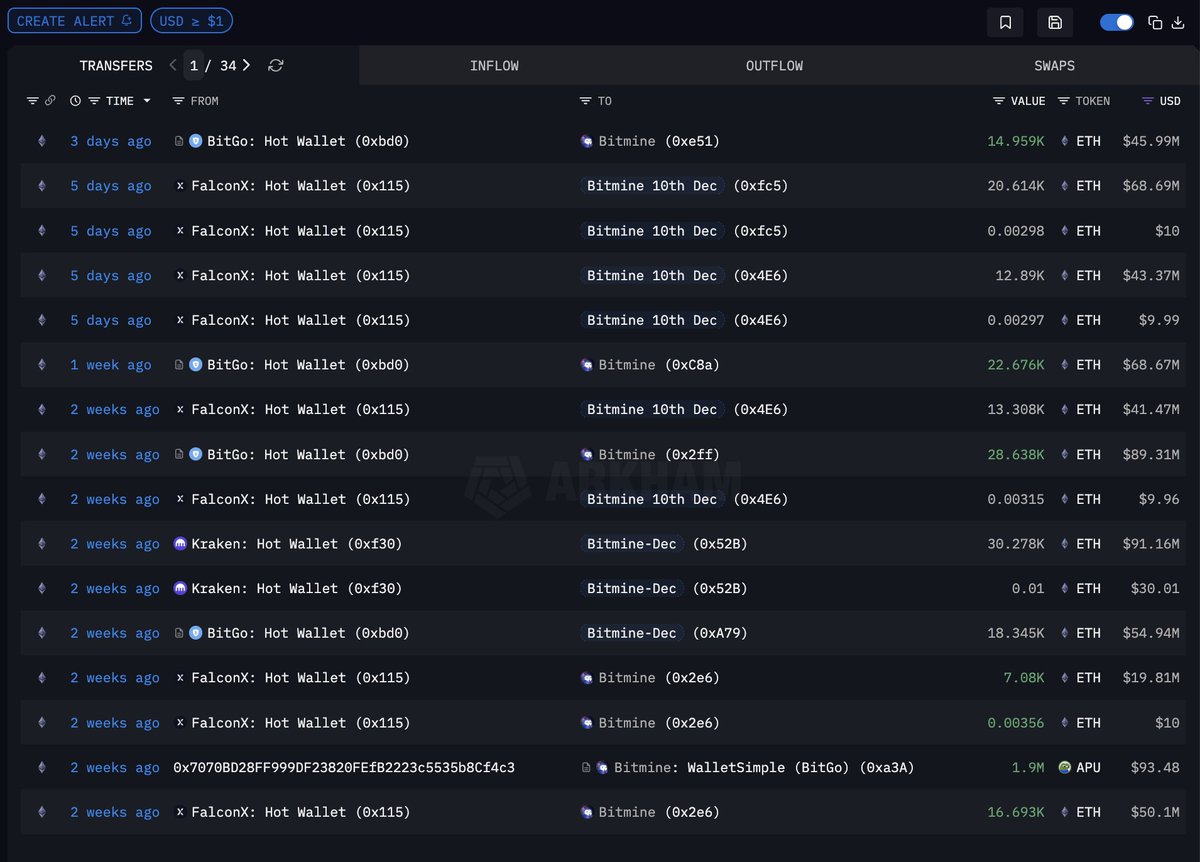Click Ethereum icon on the 1 week ago row

(41, 365)
